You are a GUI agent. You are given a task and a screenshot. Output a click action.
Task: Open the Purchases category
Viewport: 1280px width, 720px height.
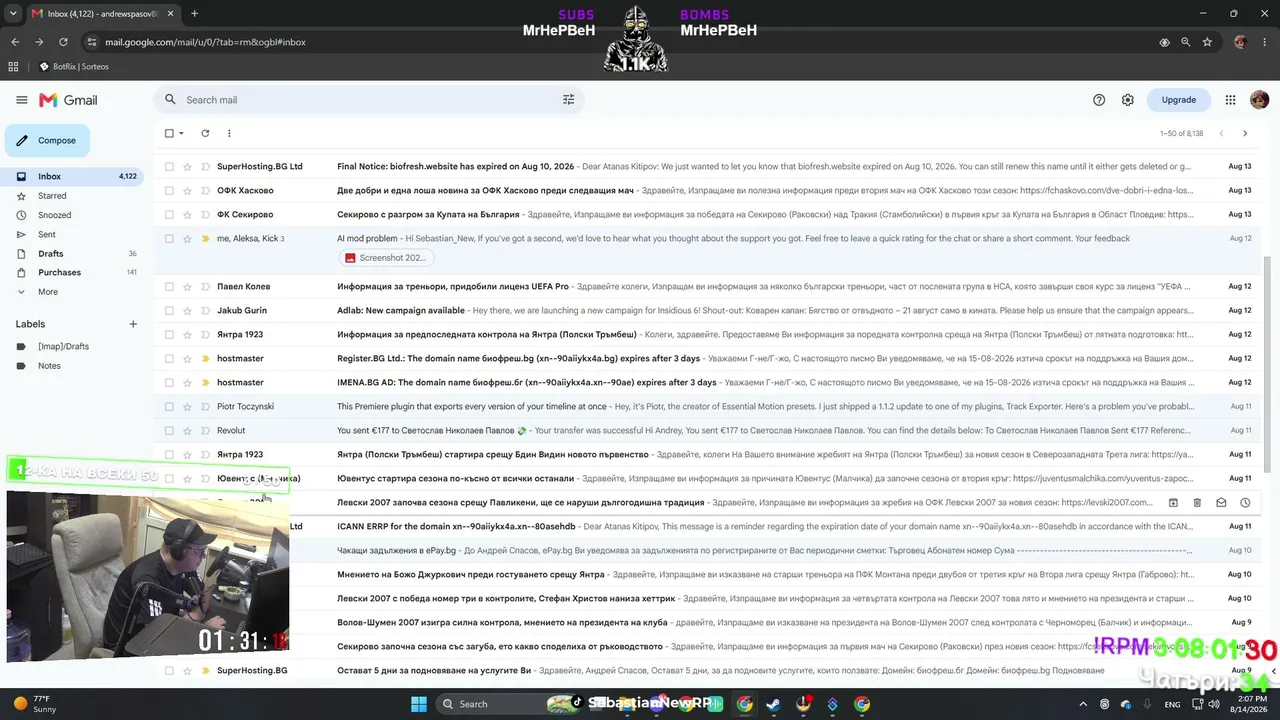coord(72,273)
